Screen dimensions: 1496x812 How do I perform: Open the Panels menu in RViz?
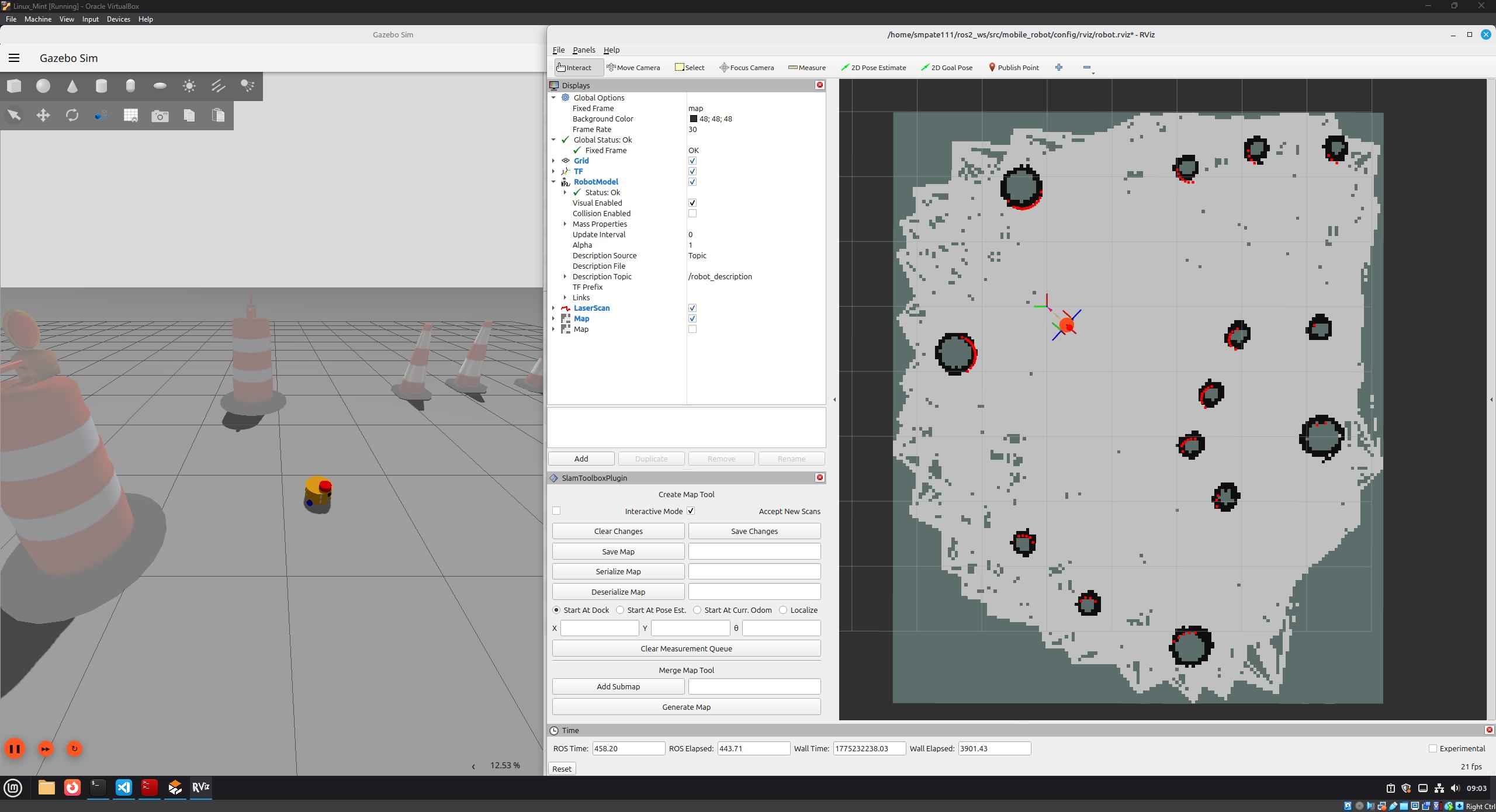point(583,50)
